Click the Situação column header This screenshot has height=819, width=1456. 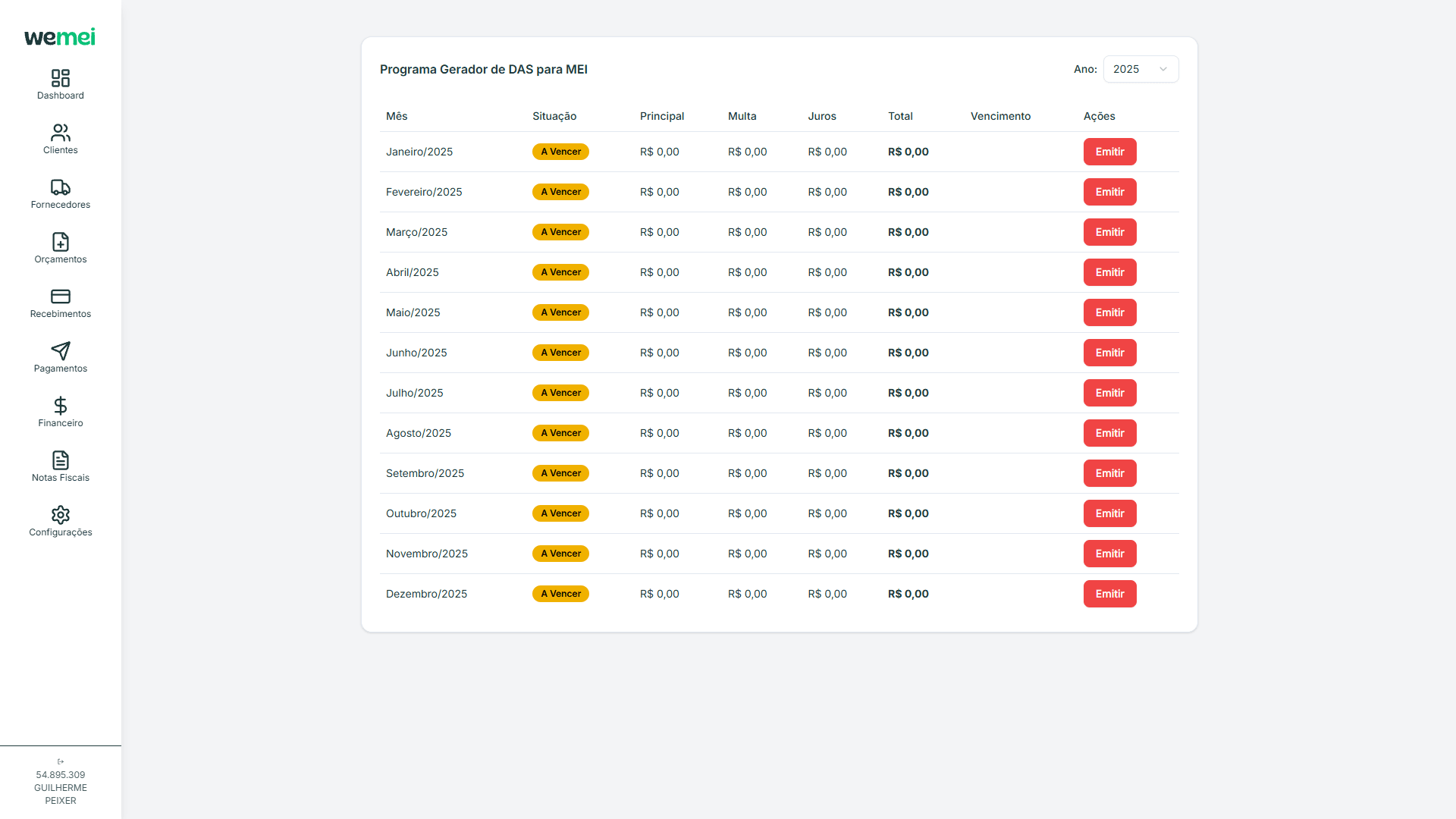coord(554,116)
